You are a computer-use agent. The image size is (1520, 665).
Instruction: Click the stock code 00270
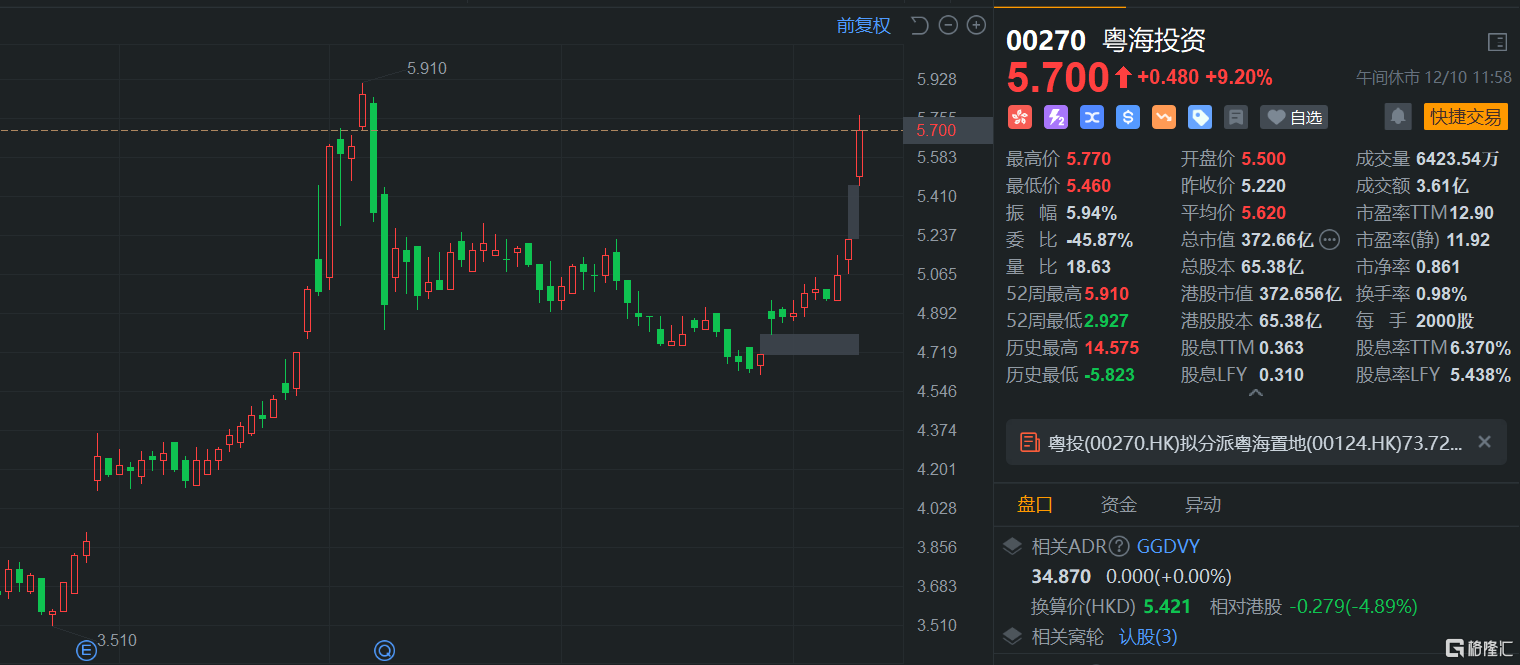coord(1045,40)
